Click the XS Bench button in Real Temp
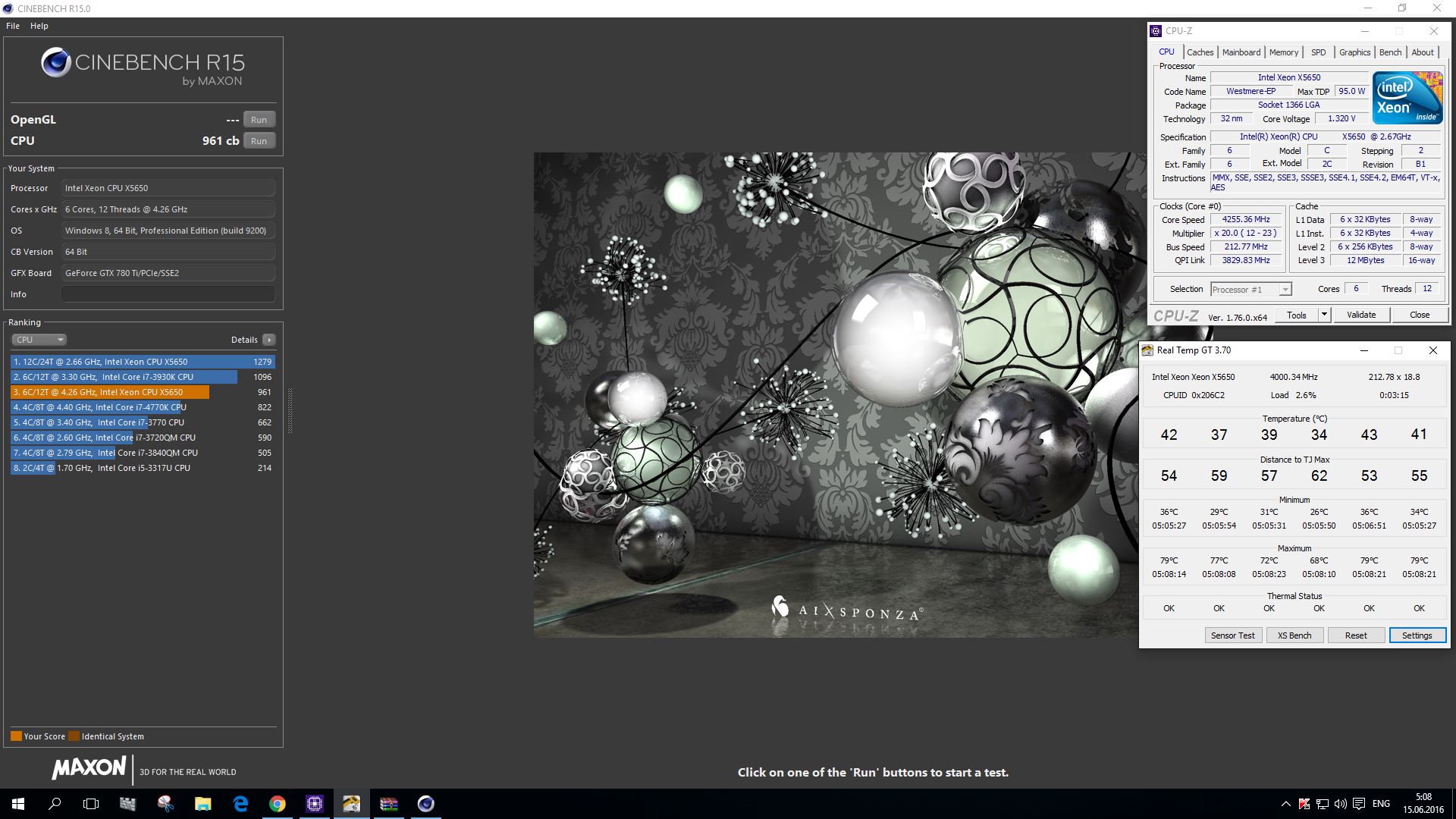Viewport: 1456px width, 819px height. point(1294,635)
